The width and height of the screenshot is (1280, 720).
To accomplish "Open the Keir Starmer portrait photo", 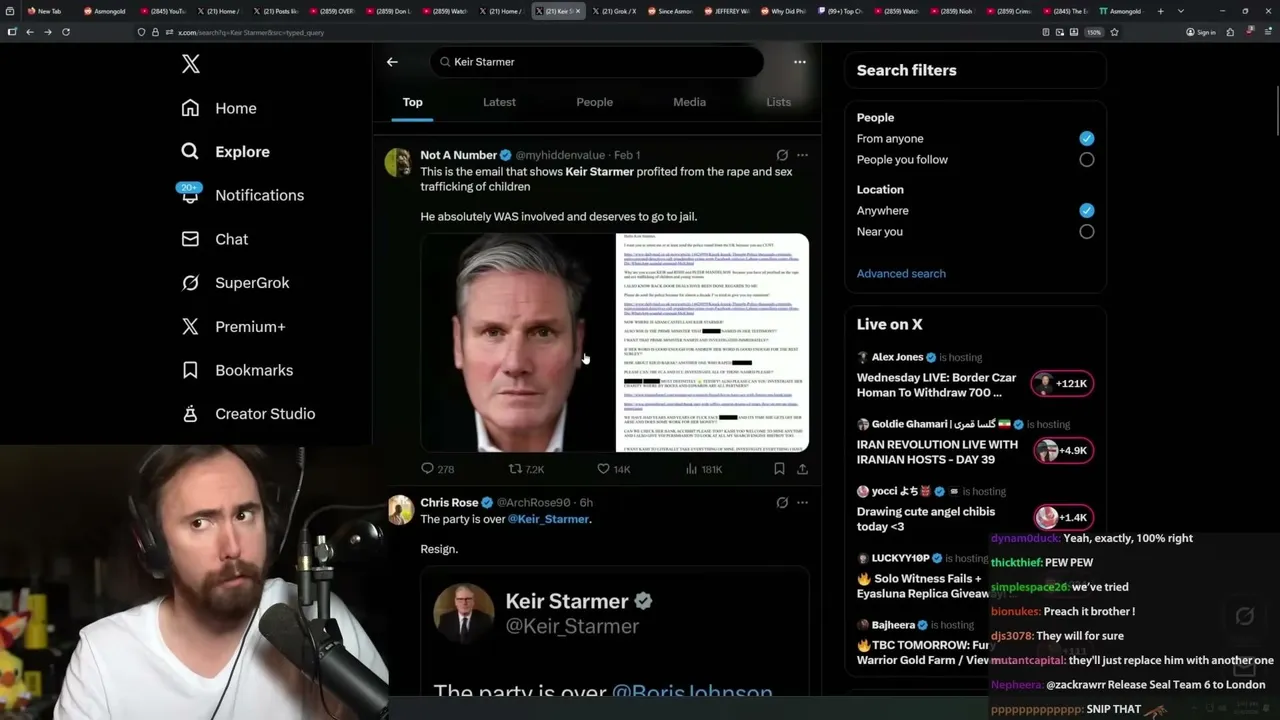I will pyautogui.click(x=517, y=342).
